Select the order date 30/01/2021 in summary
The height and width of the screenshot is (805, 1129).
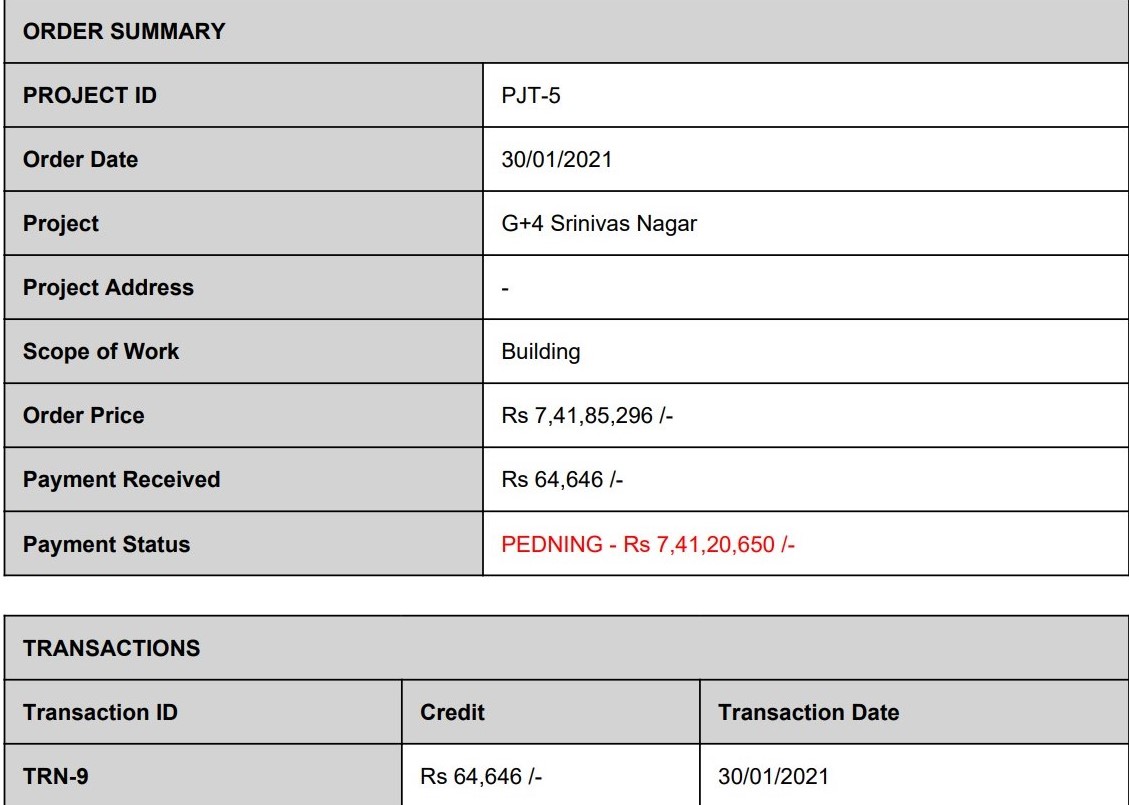pos(557,159)
